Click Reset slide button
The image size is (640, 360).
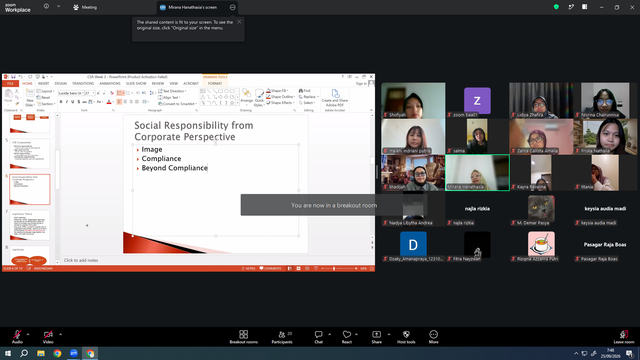point(43,98)
